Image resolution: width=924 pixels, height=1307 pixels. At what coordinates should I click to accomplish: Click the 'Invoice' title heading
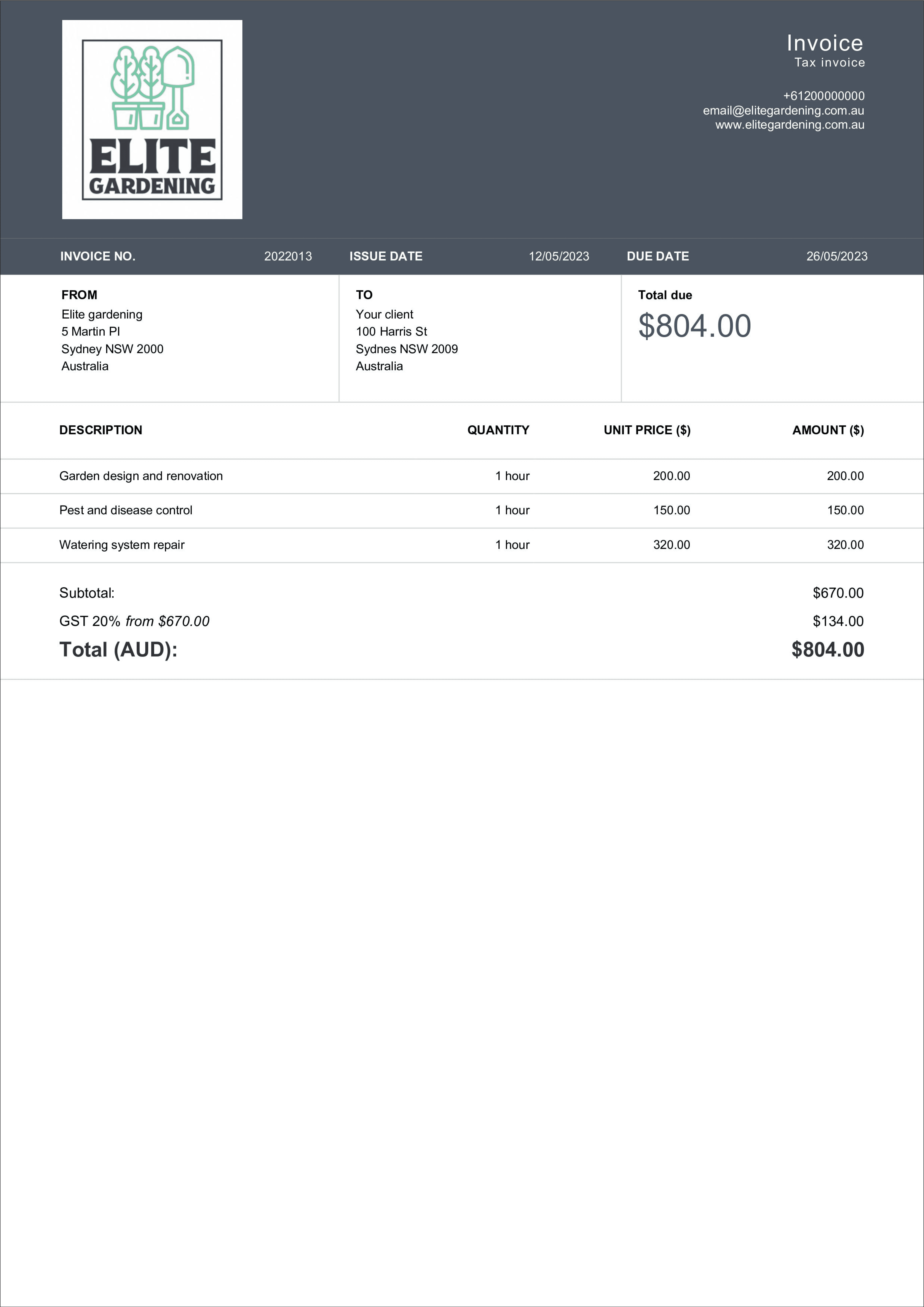click(x=825, y=43)
